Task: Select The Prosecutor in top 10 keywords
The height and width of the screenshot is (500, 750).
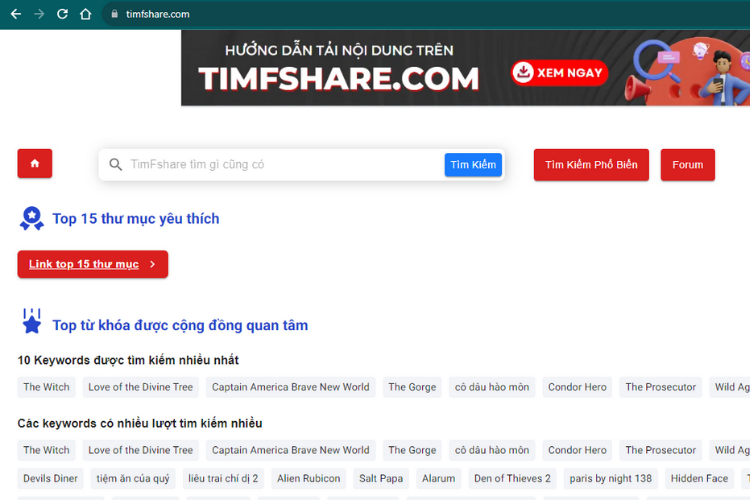Action: click(661, 387)
